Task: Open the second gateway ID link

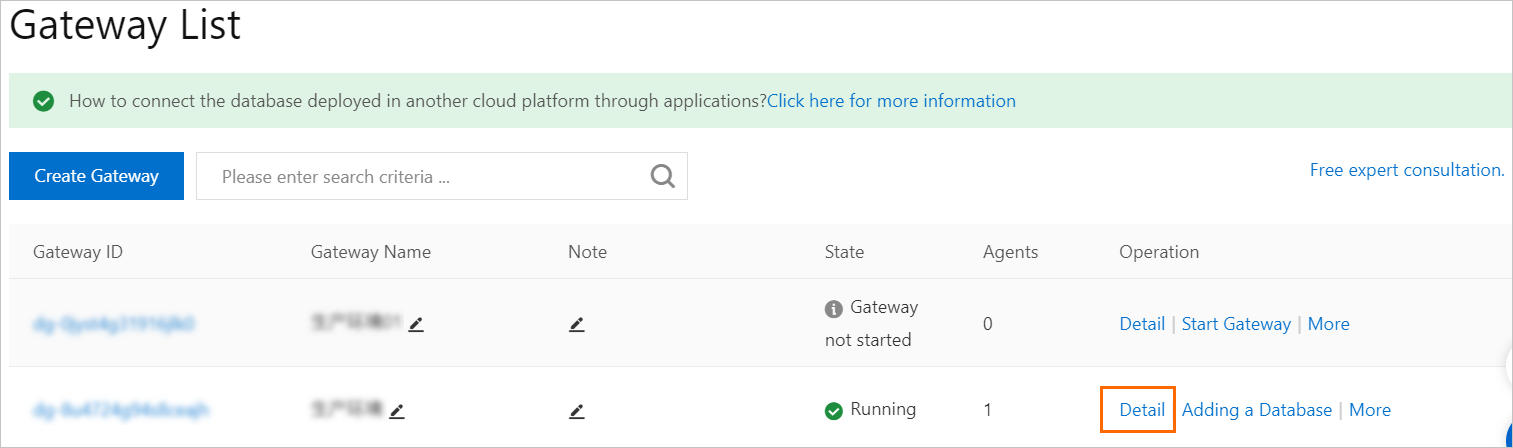Action: (x=120, y=410)
